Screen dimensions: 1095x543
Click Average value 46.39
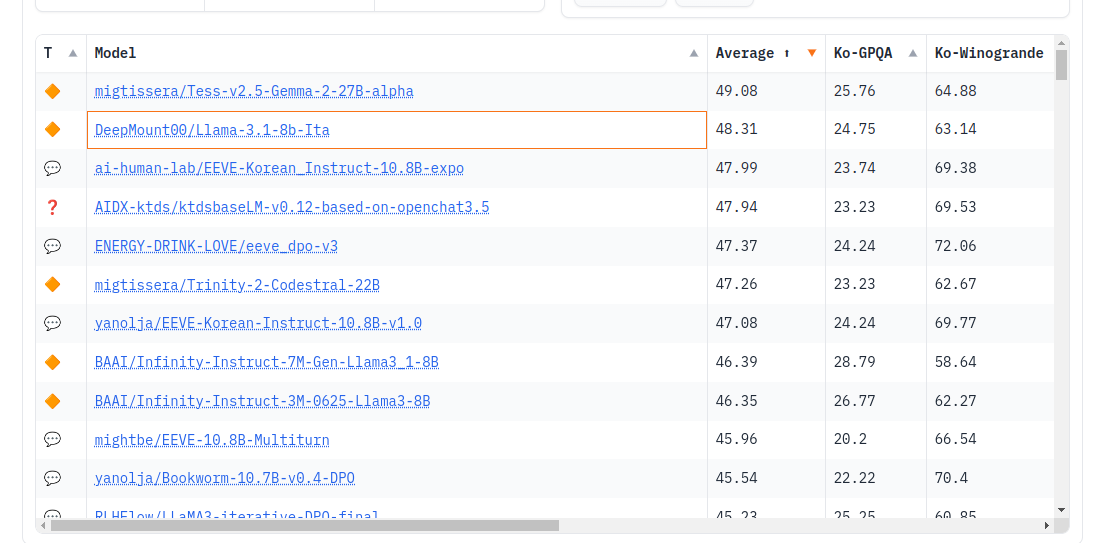coord(736,362)
